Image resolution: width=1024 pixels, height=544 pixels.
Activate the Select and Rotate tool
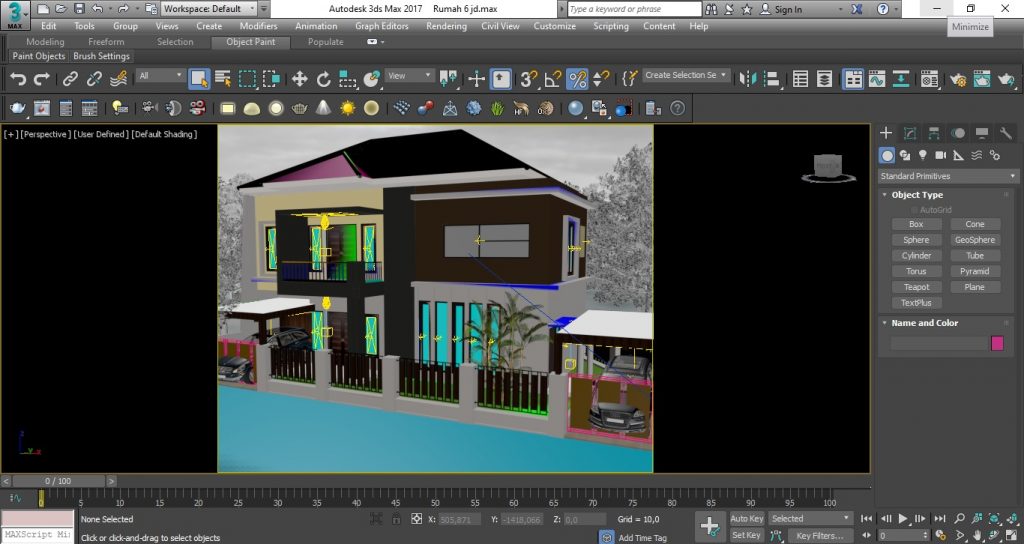click(323, 79)
